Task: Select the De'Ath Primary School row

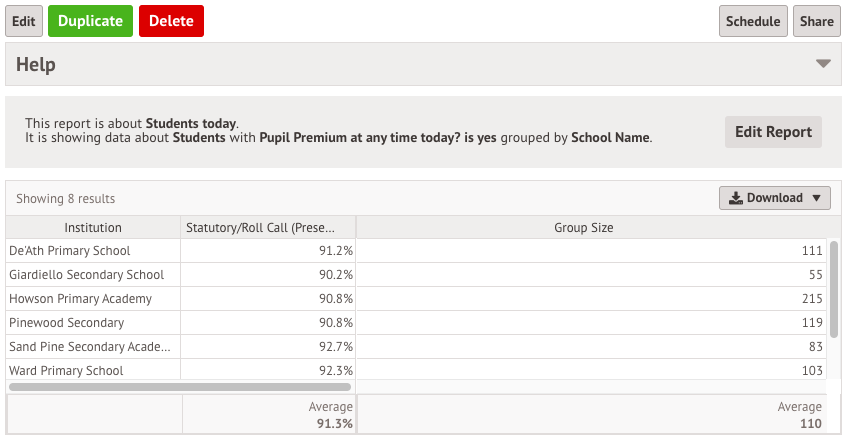Action: click(416, 251)
